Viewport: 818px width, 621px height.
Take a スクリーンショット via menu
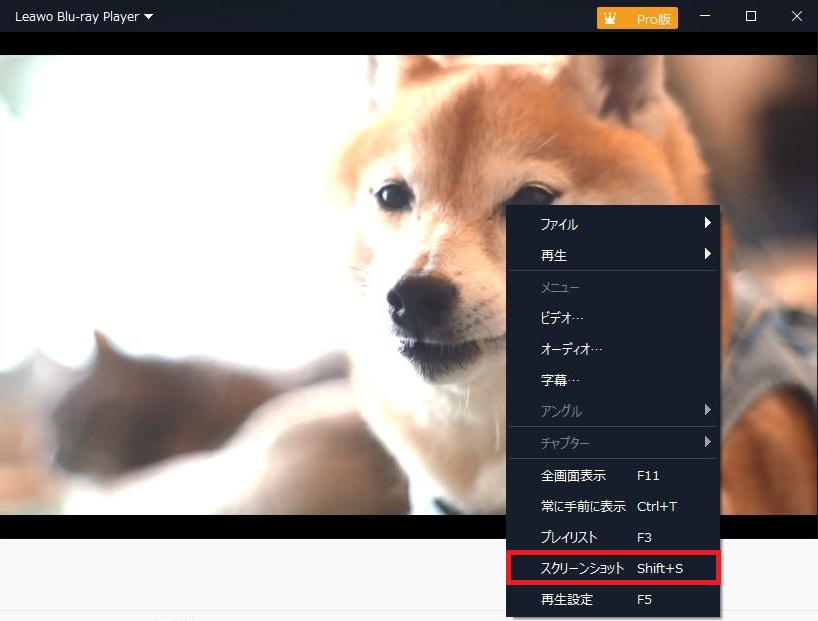pyautogui.click(x=612, y=568)
